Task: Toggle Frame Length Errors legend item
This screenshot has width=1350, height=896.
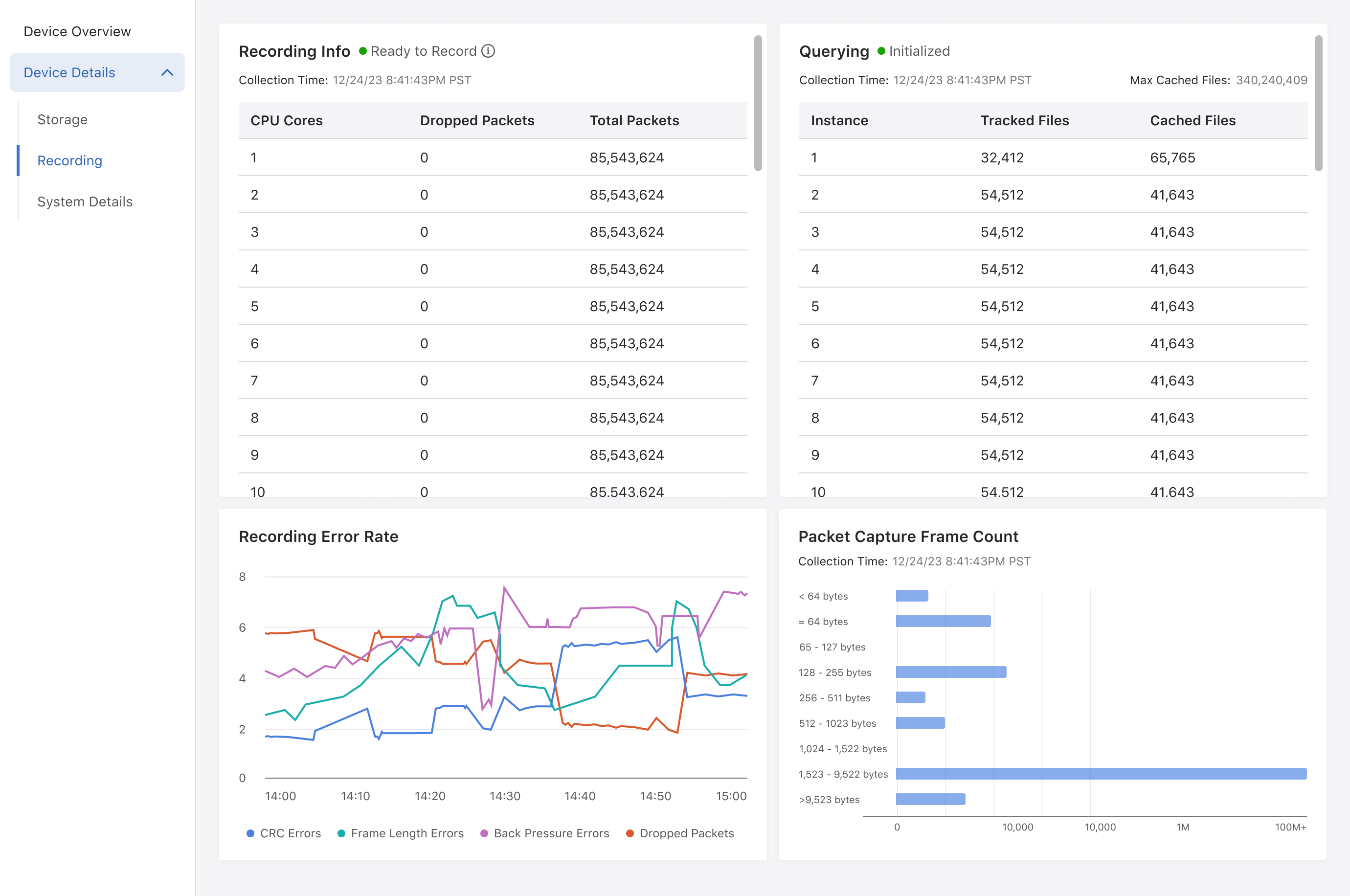Action: click(x=401, y=833)
